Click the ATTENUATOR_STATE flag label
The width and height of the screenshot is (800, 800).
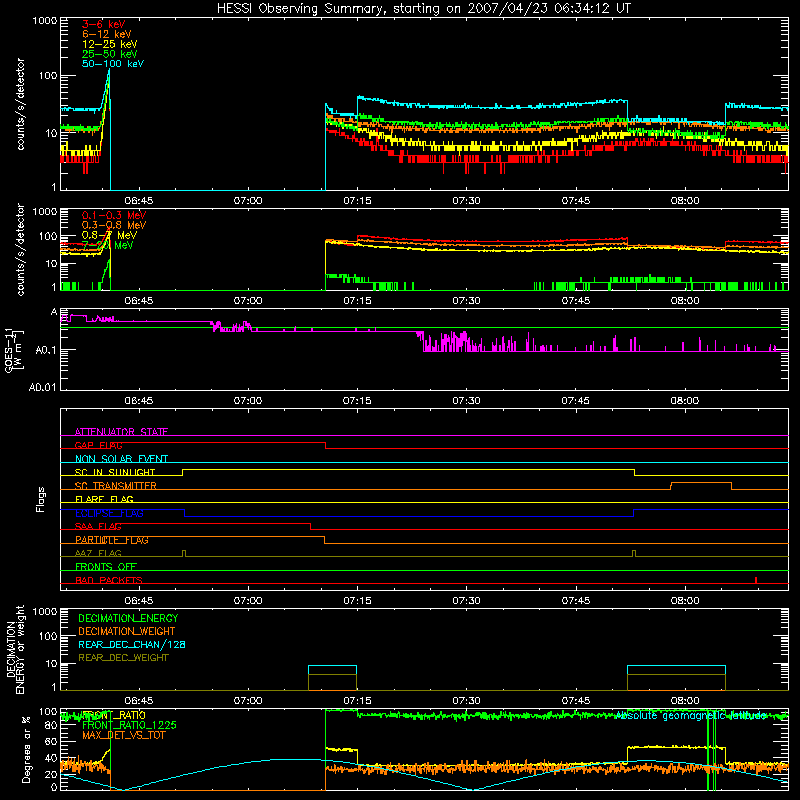[x=121, y=432]
